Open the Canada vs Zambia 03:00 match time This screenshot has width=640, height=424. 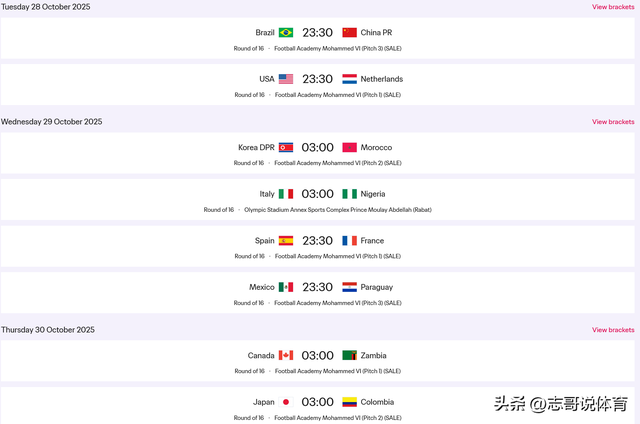coord(318,355)
